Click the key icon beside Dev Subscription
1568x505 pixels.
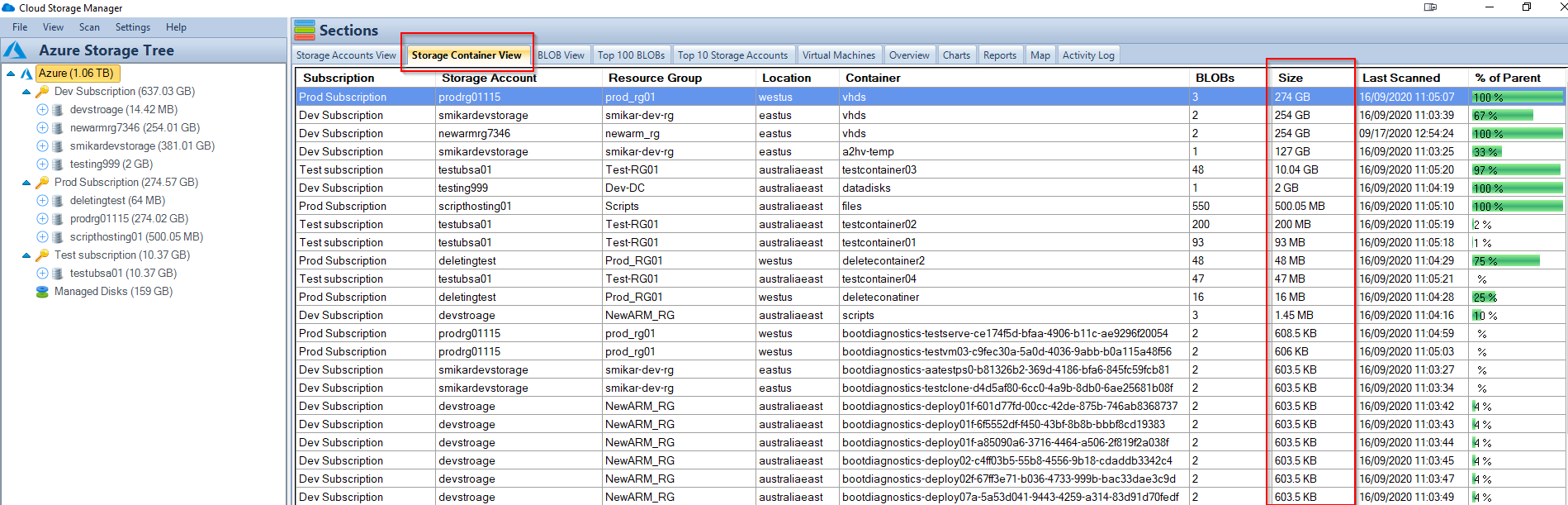[x=42, y=92]
